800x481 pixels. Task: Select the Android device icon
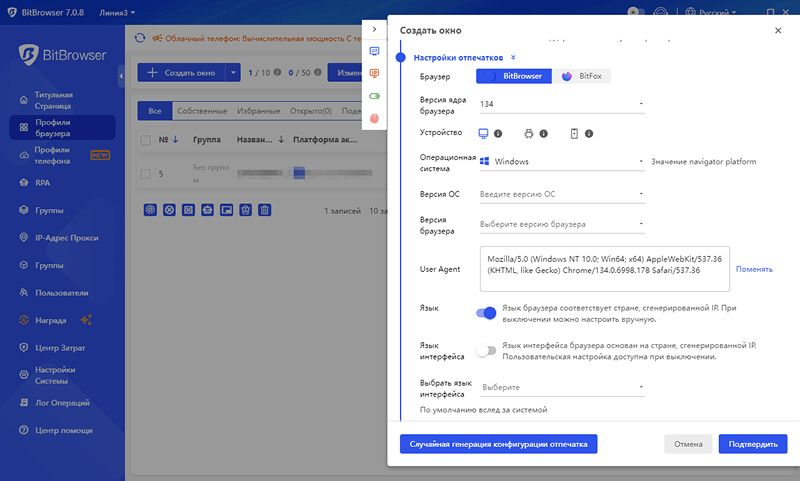pos(529,133)
